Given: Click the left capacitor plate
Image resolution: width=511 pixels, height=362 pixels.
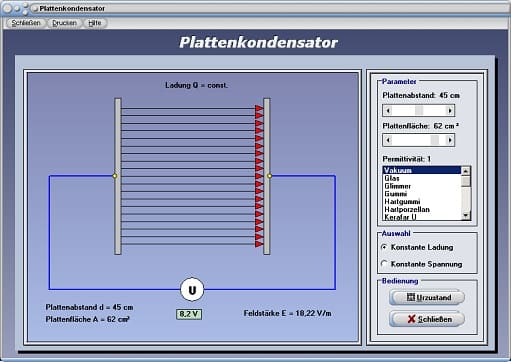Looking at the screenshot, I should pos(118,176).
